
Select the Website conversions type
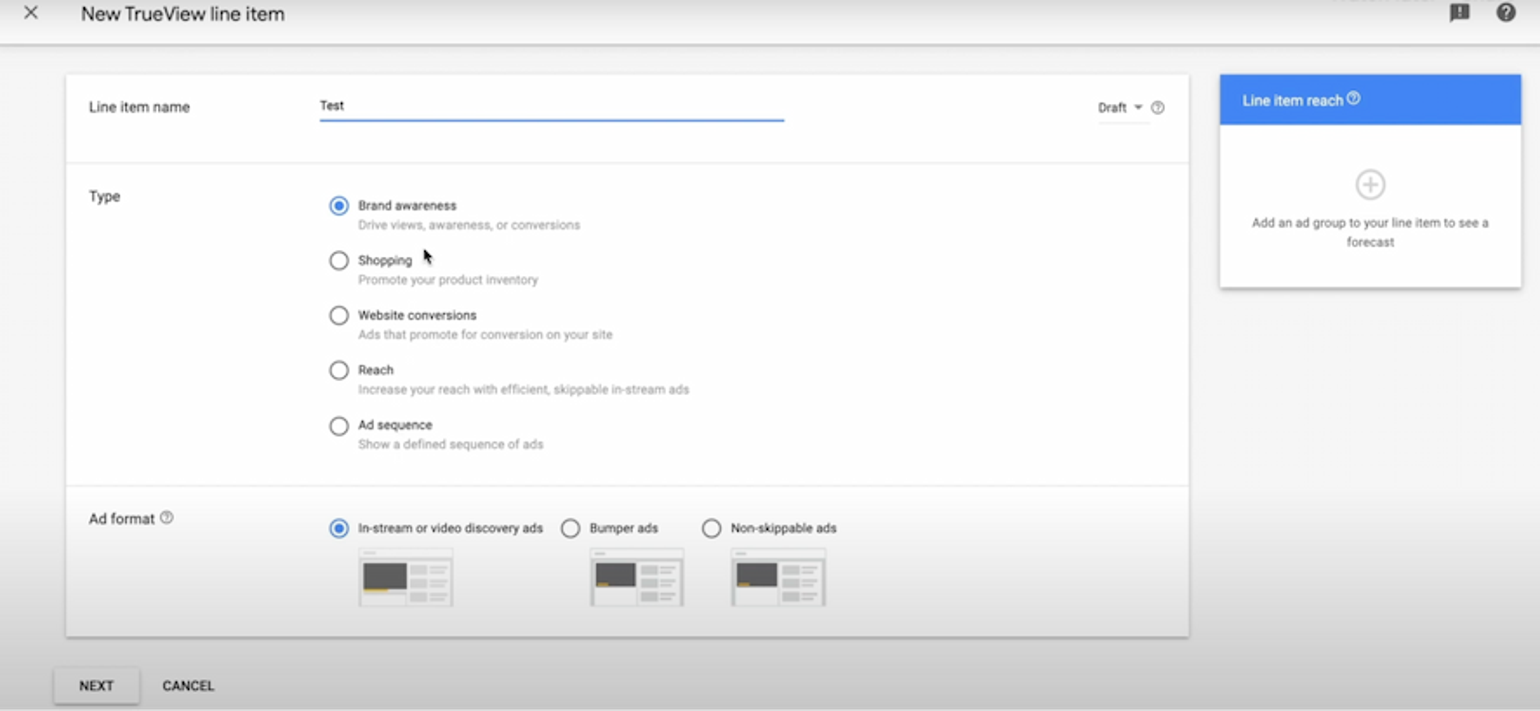(339, 315)
